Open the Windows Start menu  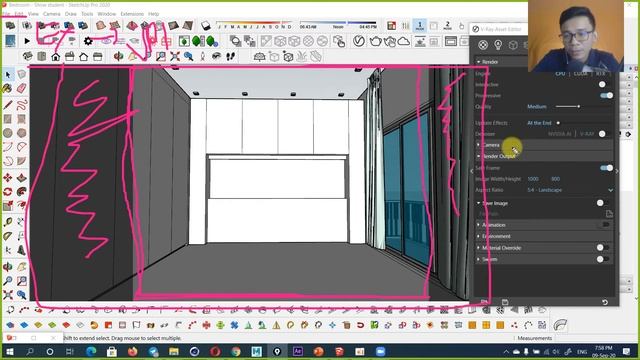pos(9,351)
